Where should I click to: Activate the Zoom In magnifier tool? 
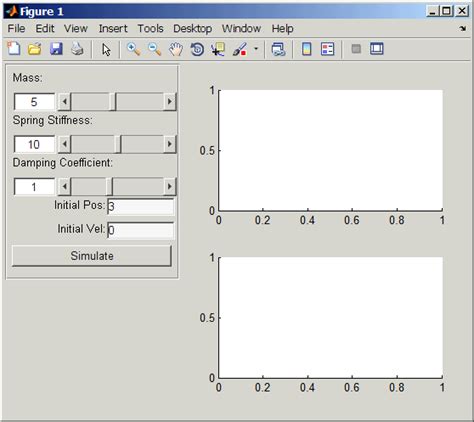(133, 49)
